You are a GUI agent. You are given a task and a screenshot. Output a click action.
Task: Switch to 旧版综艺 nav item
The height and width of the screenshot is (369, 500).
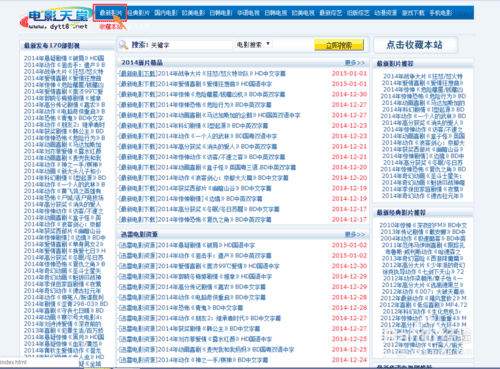pyautogui.click(x=358, y=13)
